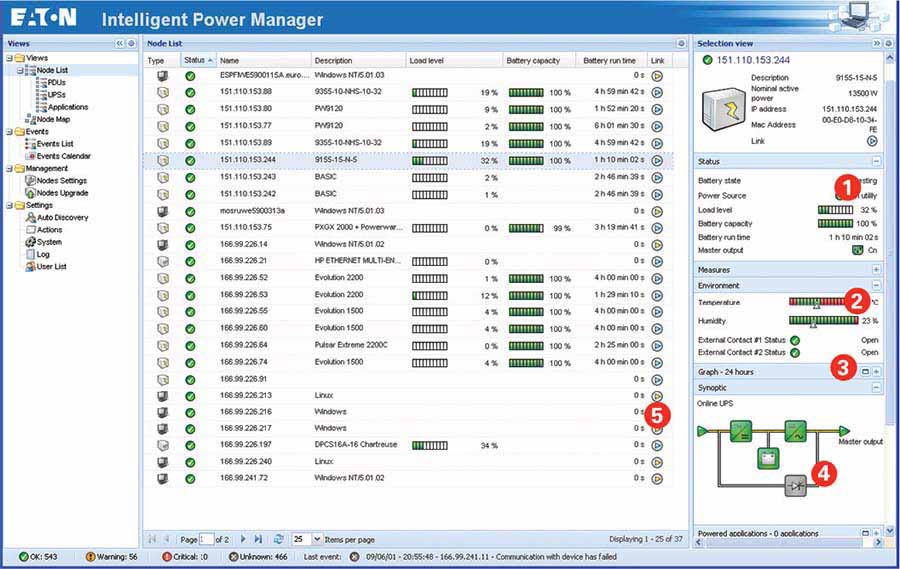Open link icon for 151.110.153.88 row
The image size is (900, 569).
click(x=657, y=92)
